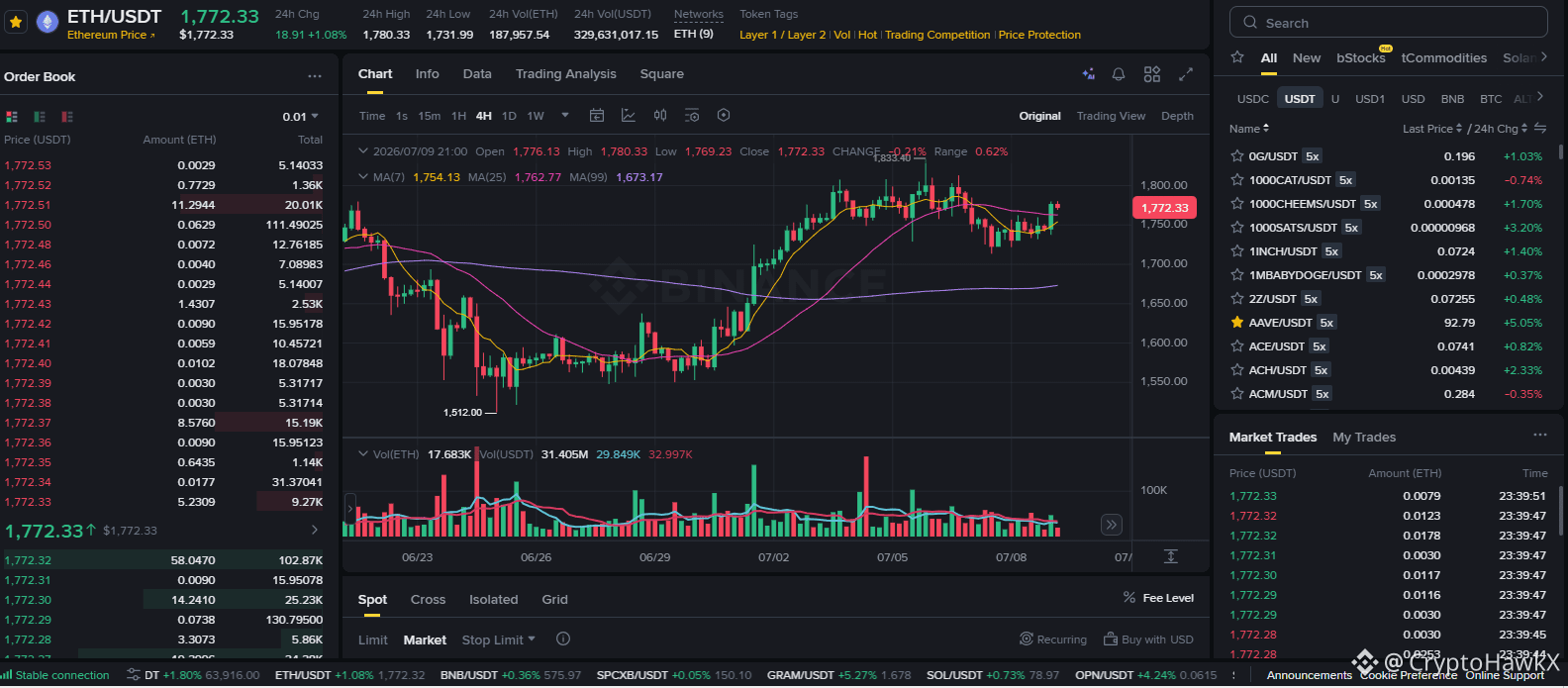Expand order book more arrow beside 1,772.33
The height and width of the screenshot is (688, 1568).
pyautogui.click(x=315, y=531)
